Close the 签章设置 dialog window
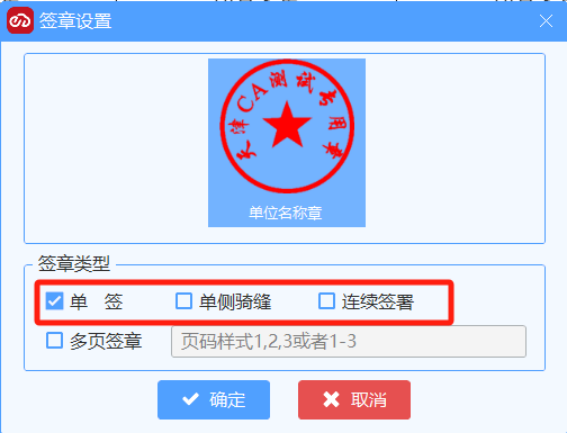The image size is (567, 433). point(546,21)
